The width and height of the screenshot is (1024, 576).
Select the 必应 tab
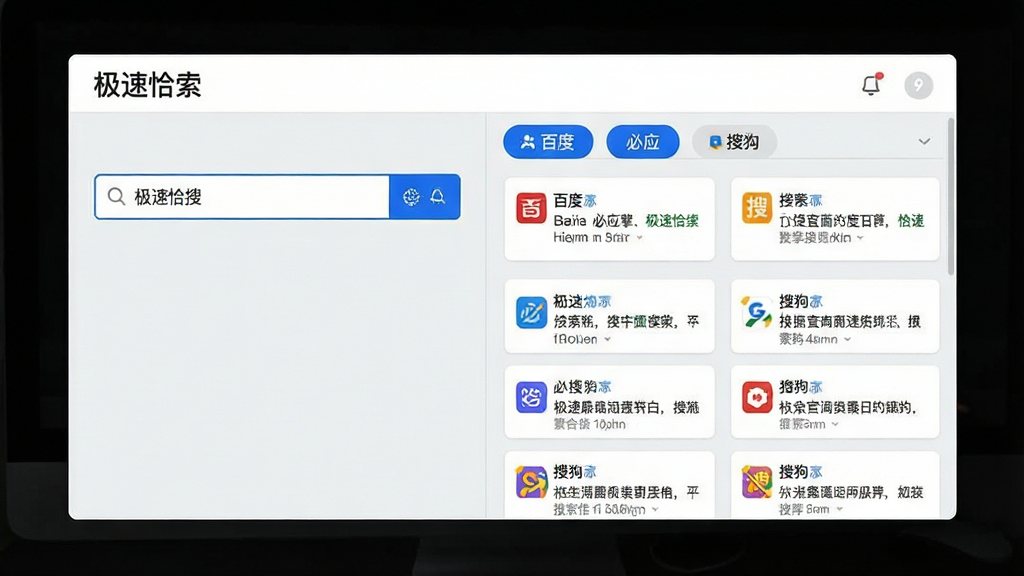click(643, 142)
